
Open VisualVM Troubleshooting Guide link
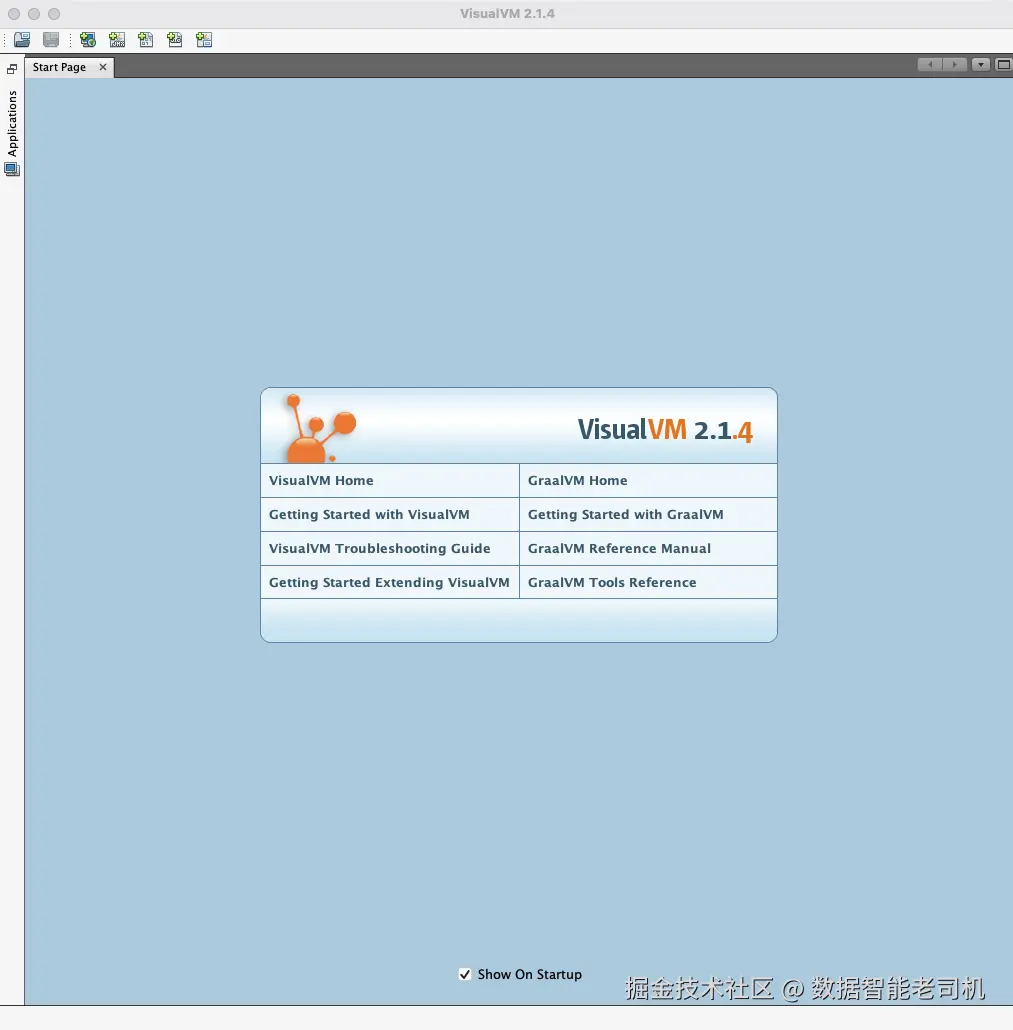380,549
